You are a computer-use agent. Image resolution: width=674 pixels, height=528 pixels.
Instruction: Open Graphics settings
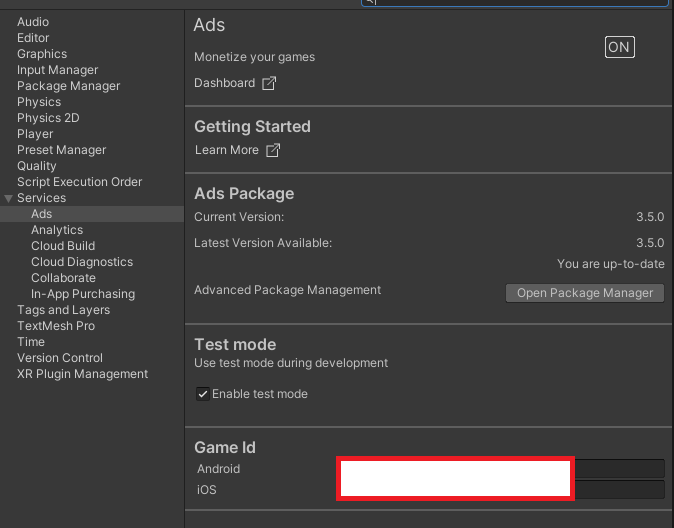42,54
